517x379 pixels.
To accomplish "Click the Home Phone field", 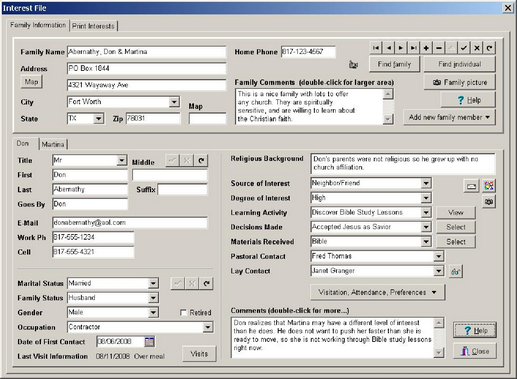I will click(308, 52).
